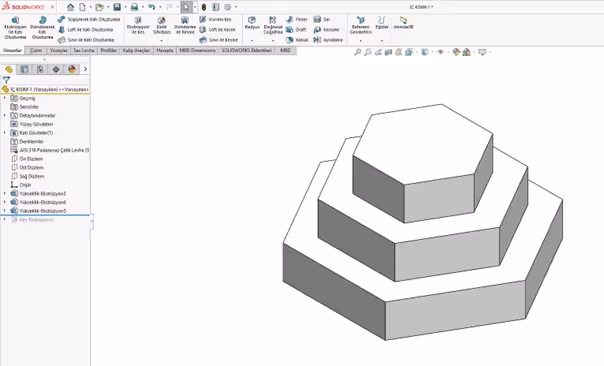This screenshot has height=366, width=604.
Task: Open a file using the Open folder icon
Action: coord(99,7)
